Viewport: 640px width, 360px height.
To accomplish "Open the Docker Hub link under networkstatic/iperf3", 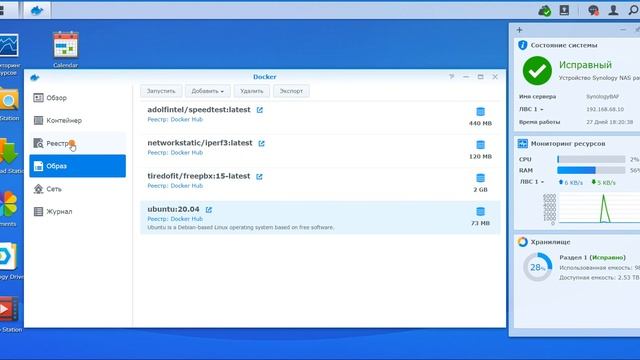I will click(x=187, y=153).
